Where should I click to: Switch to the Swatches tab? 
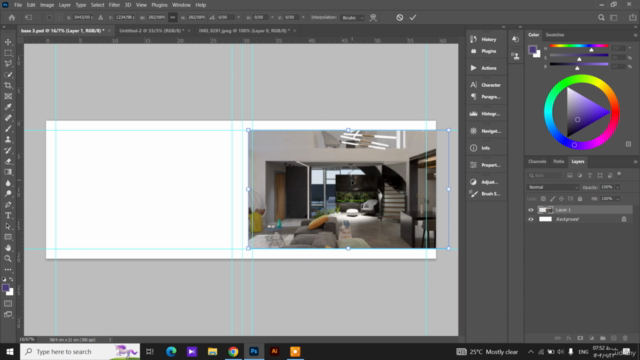(555, 35)
